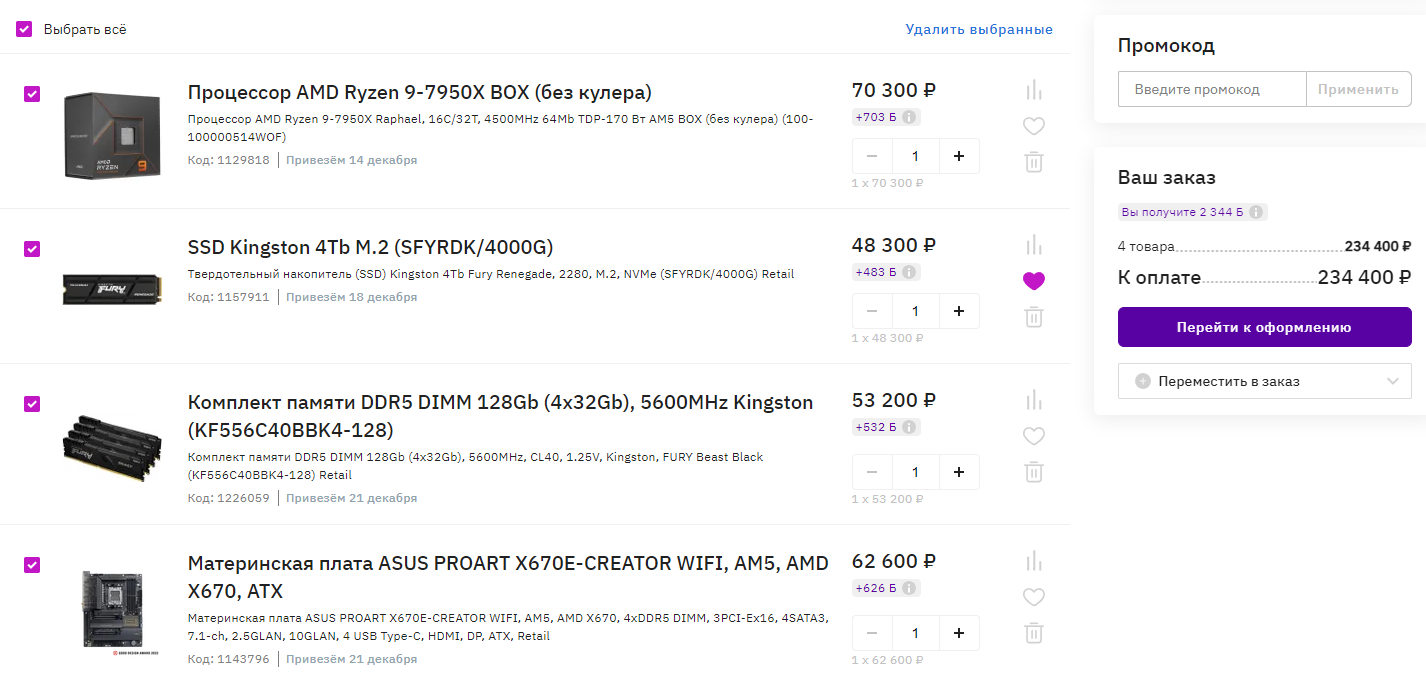Delete ASUS PROART motherboard from cart
The height and width of the screenshot is (679, 1426).
(1033, 633)
